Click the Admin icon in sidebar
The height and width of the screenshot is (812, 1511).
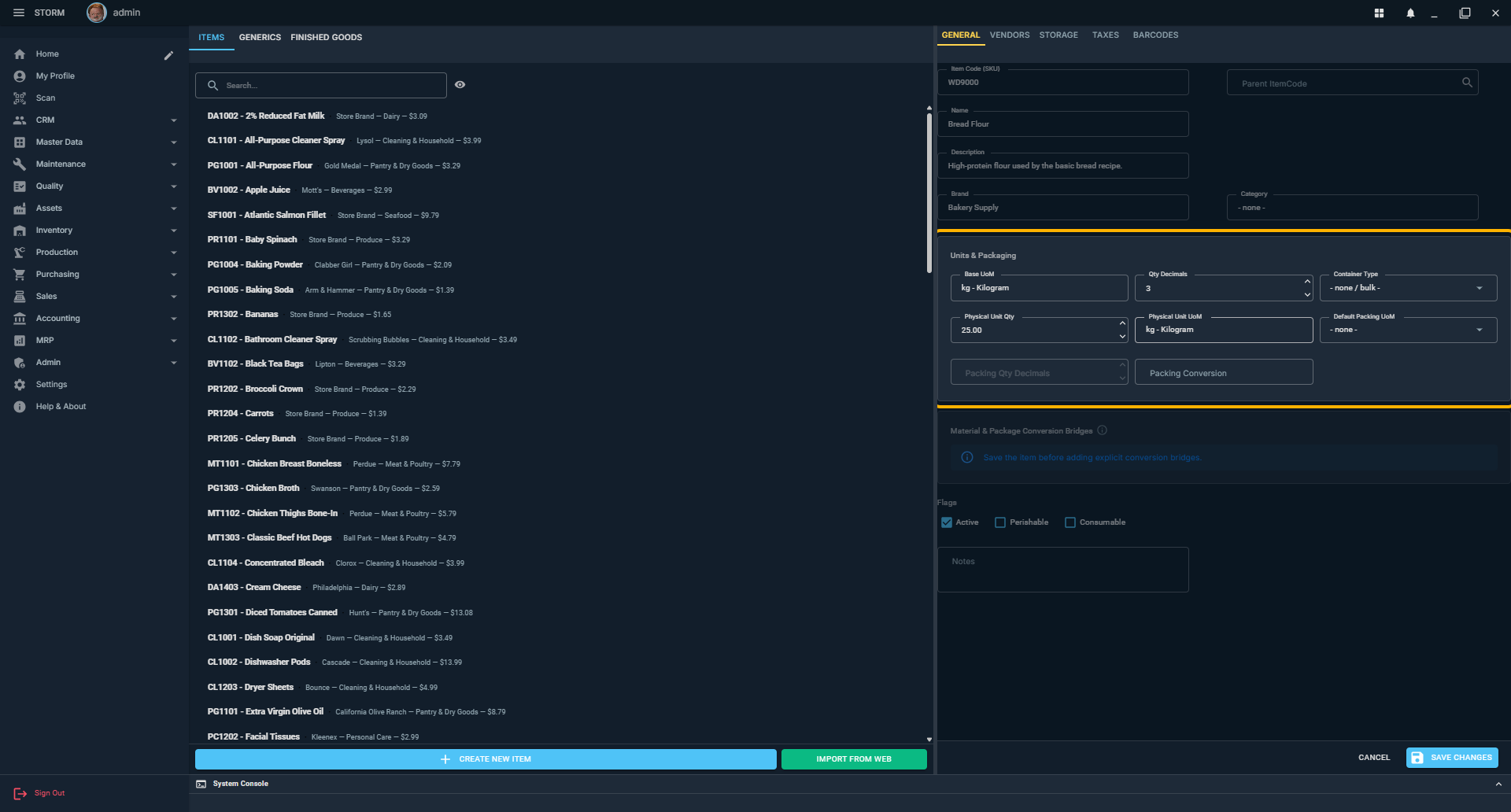[x=20, y=363]
